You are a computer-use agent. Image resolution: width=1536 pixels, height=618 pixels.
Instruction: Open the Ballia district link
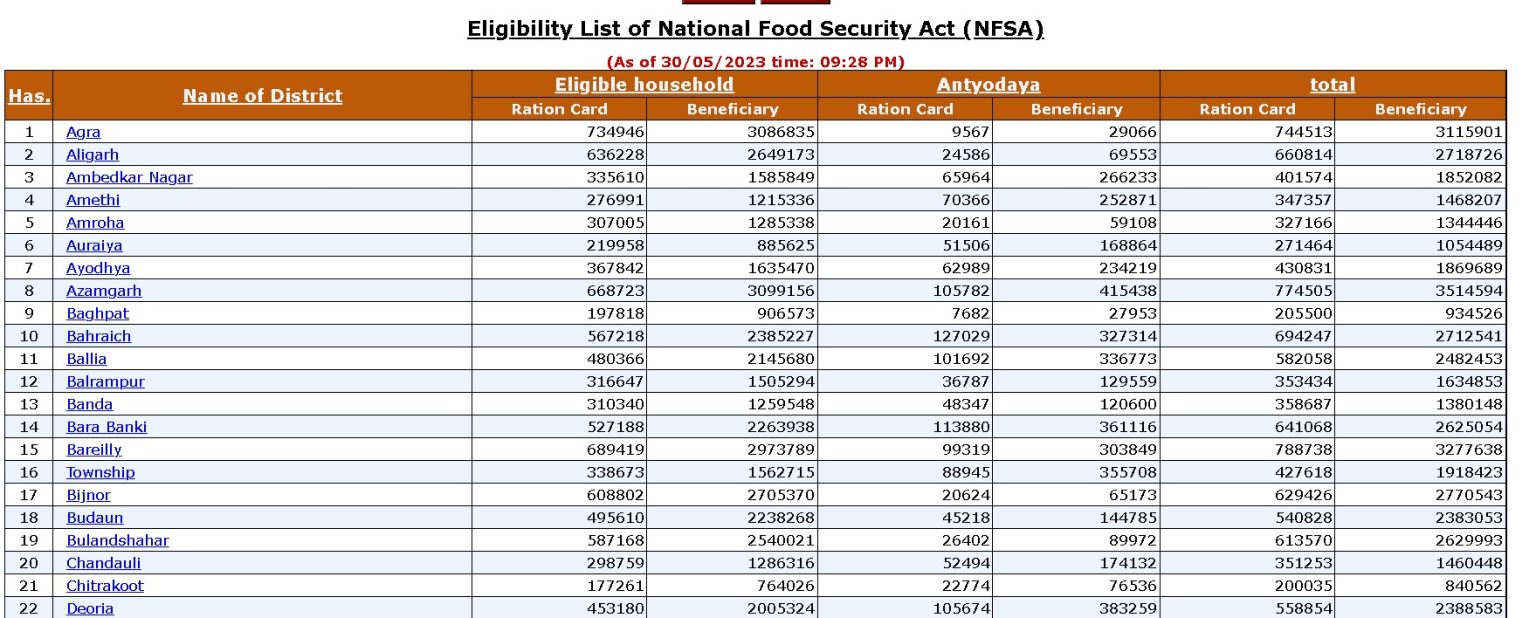coord(87,359)
